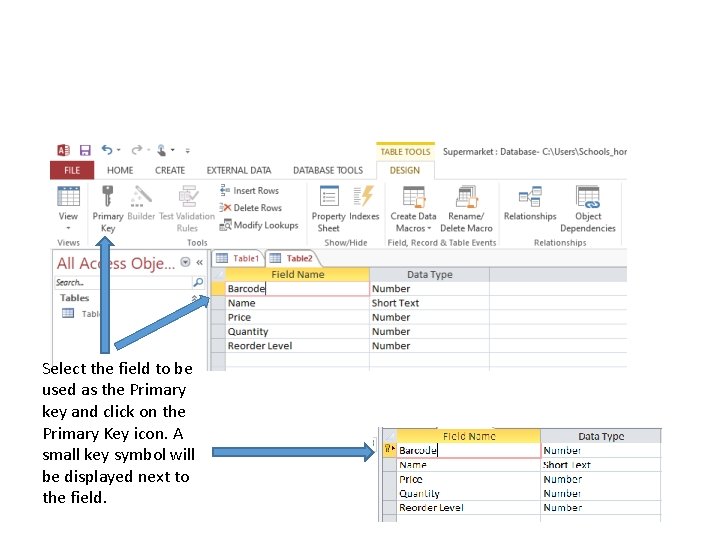Switch to the Table1 document tab
The width and height of the screenshot is (720, 540).
(x=238, y=258)
